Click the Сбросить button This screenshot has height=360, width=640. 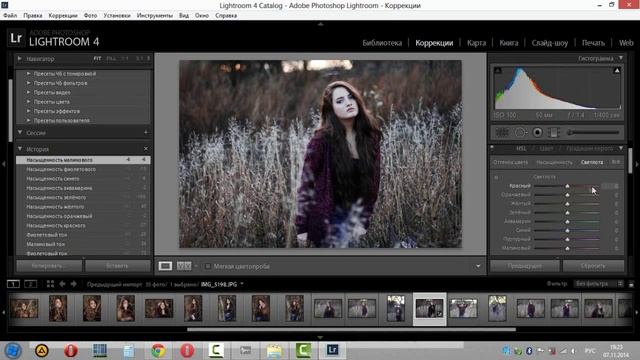[x=593, y=266]
